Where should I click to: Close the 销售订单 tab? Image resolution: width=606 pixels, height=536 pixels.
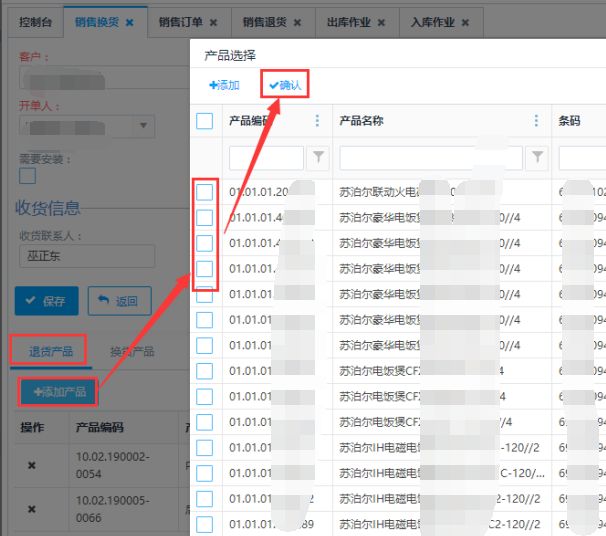coord(213,22)
